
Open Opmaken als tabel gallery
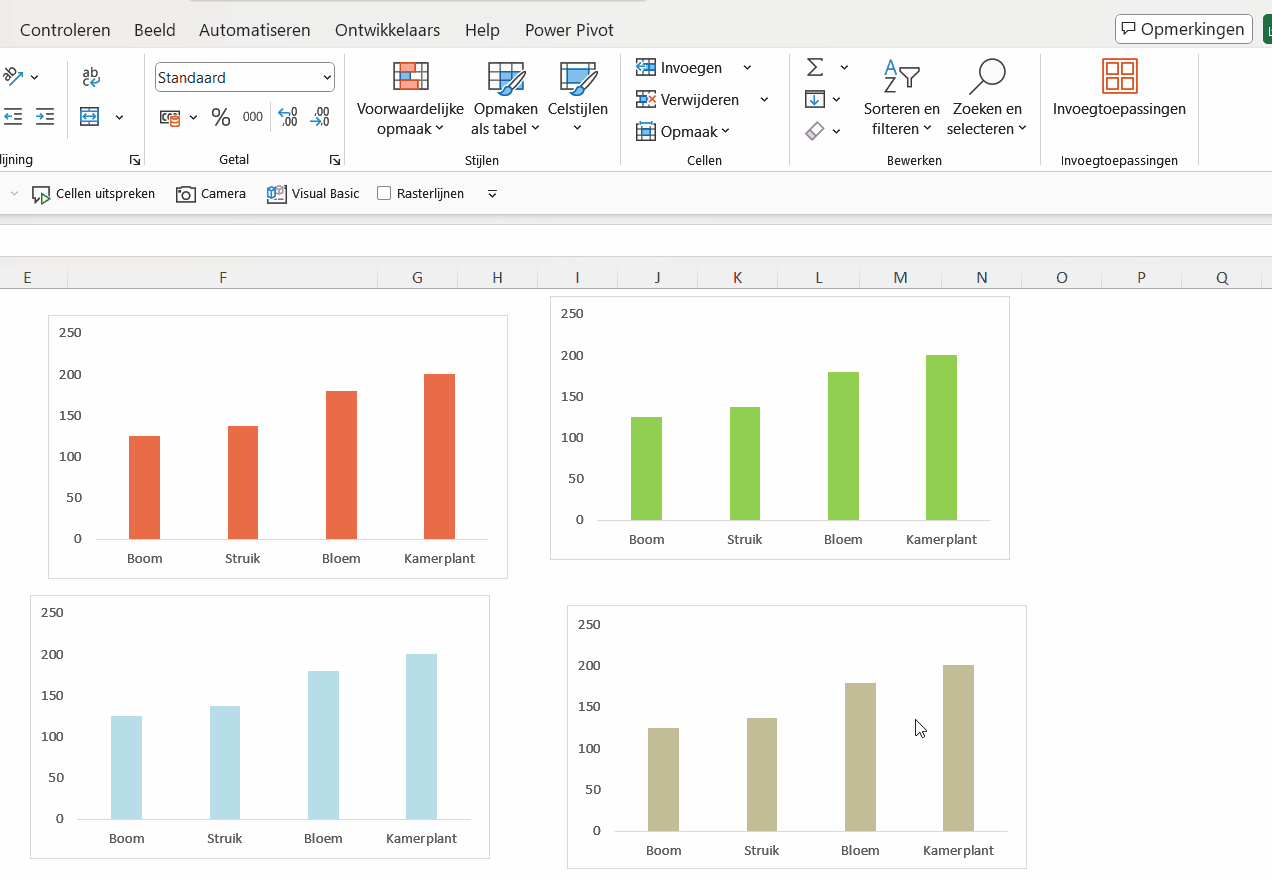[505, 98]
